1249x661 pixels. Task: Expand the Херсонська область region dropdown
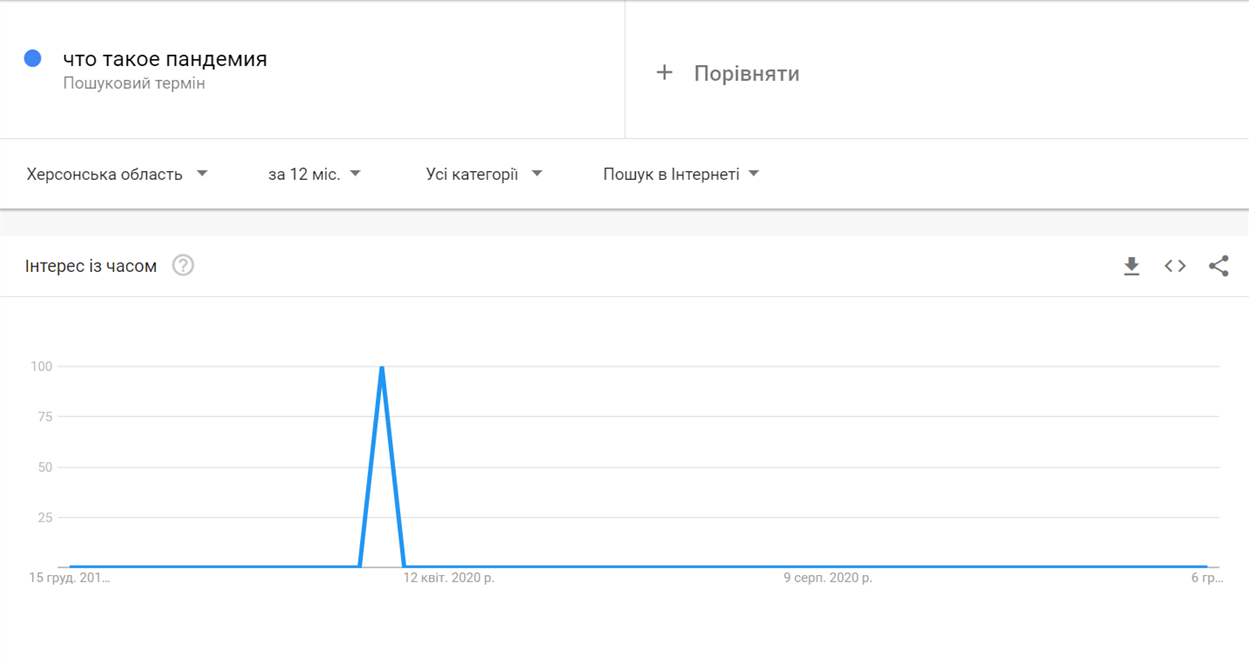point(117,174)
